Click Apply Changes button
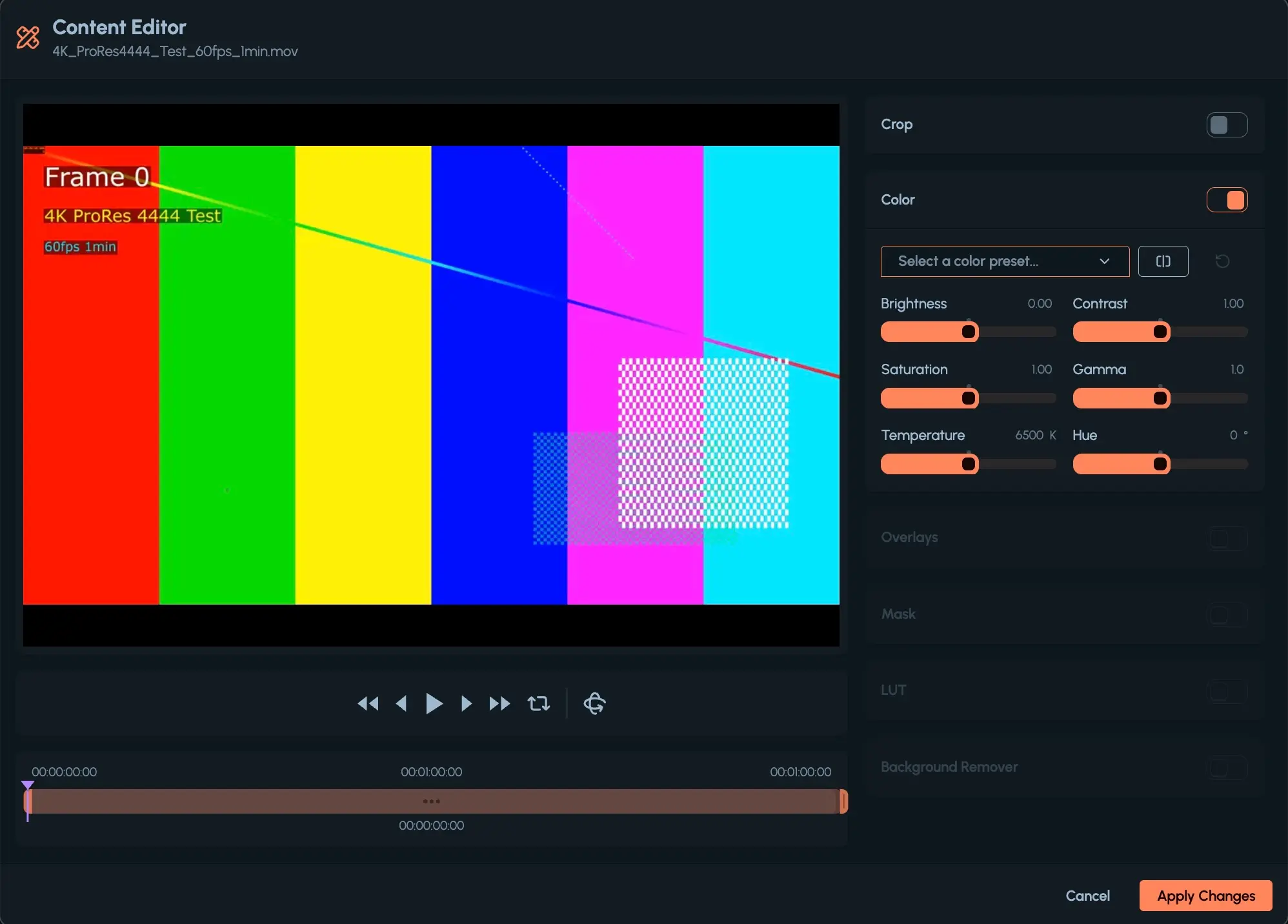This screenshot has height=924, width=1288. pos(1205,896)
